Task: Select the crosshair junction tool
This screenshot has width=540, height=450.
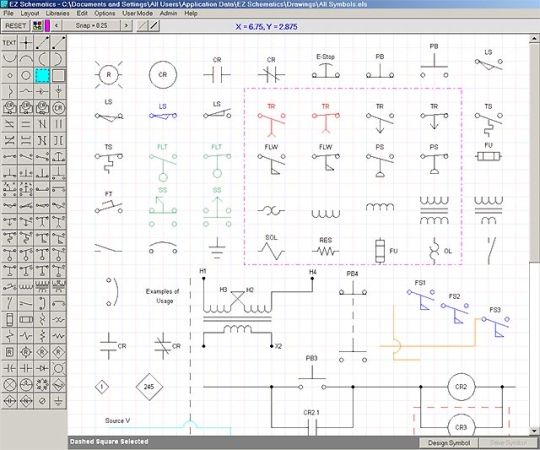Action: click(x=25, y=43)
